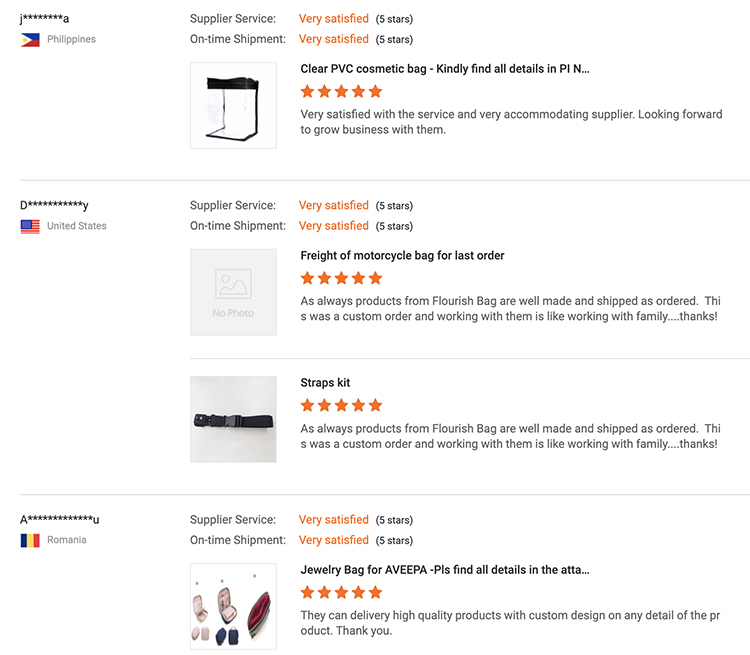Click reviewer name A*************u
This screenshot has width=750, height=655.
(x=60, y=520)
